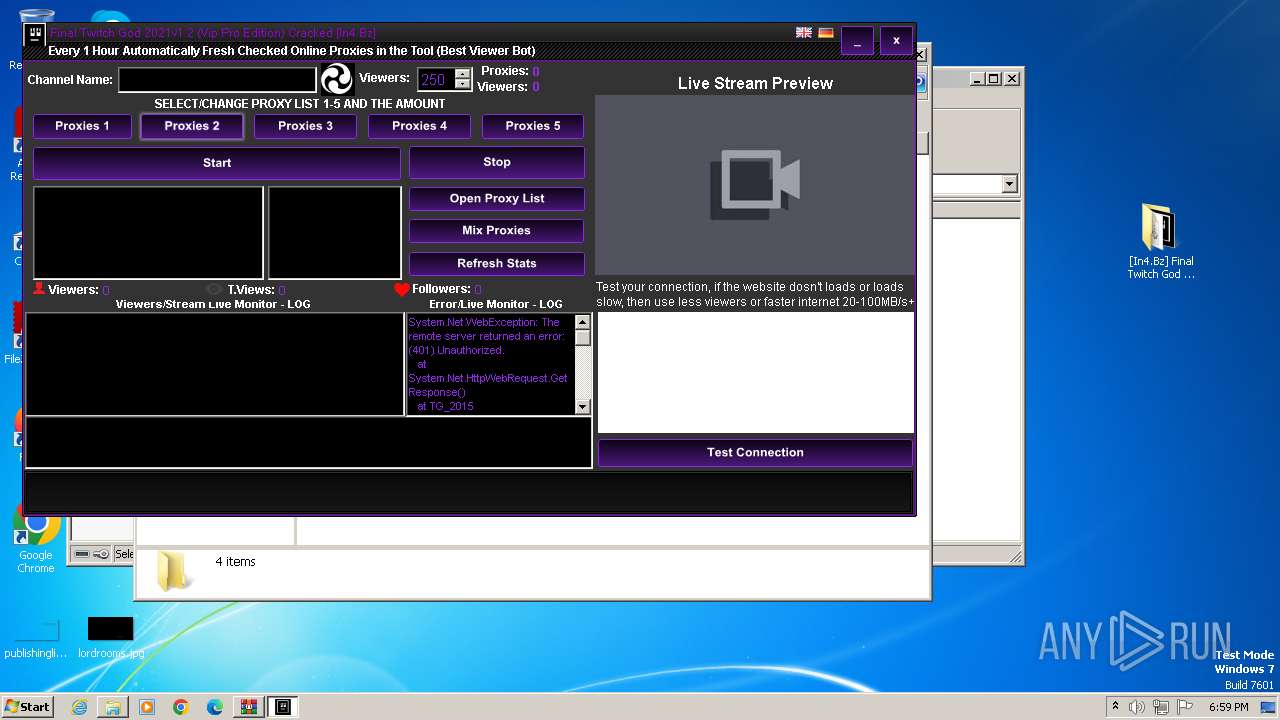Click the network icon in the system tray

(x=1161, y=707)
